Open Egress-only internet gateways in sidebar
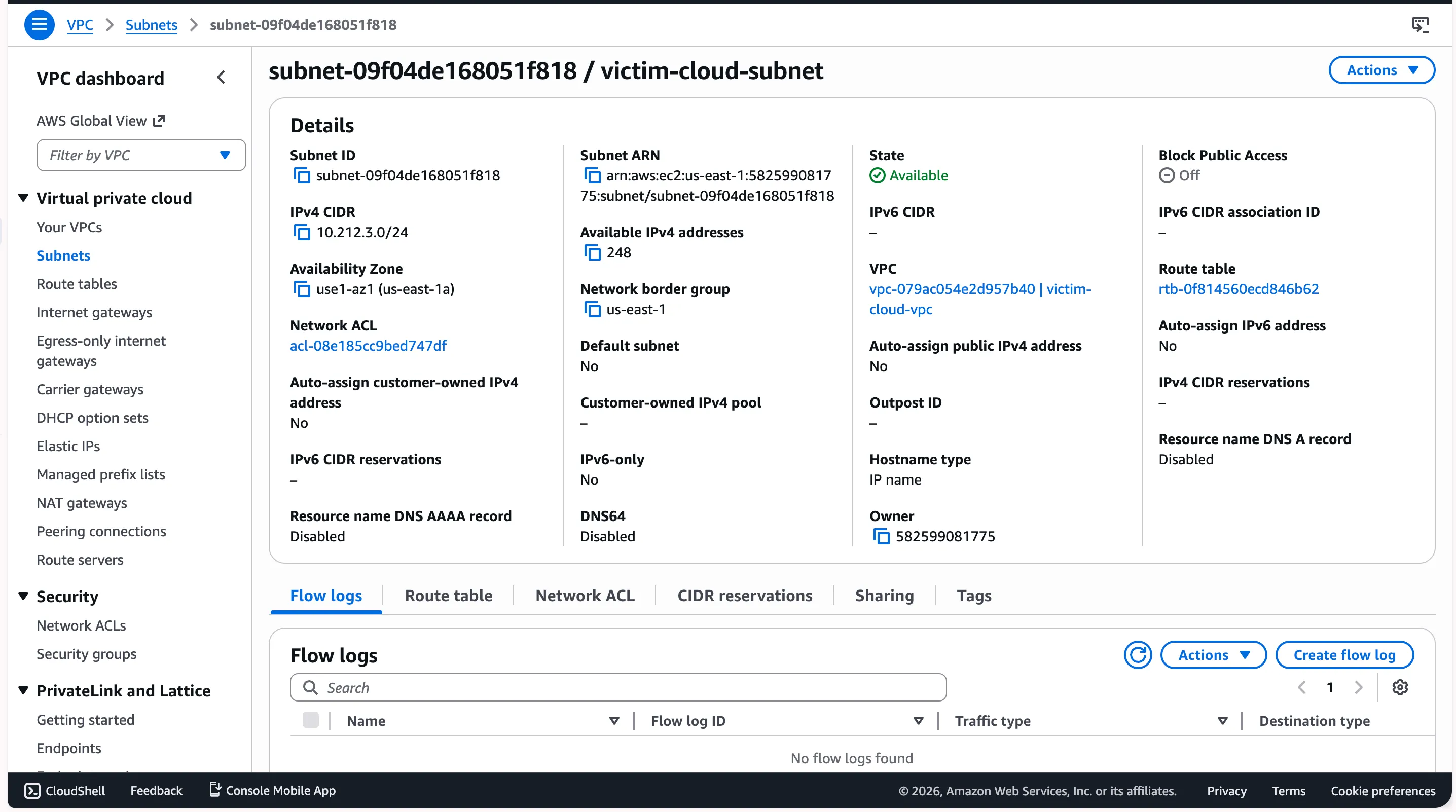The image size is (1456, 812). point(100,351)
